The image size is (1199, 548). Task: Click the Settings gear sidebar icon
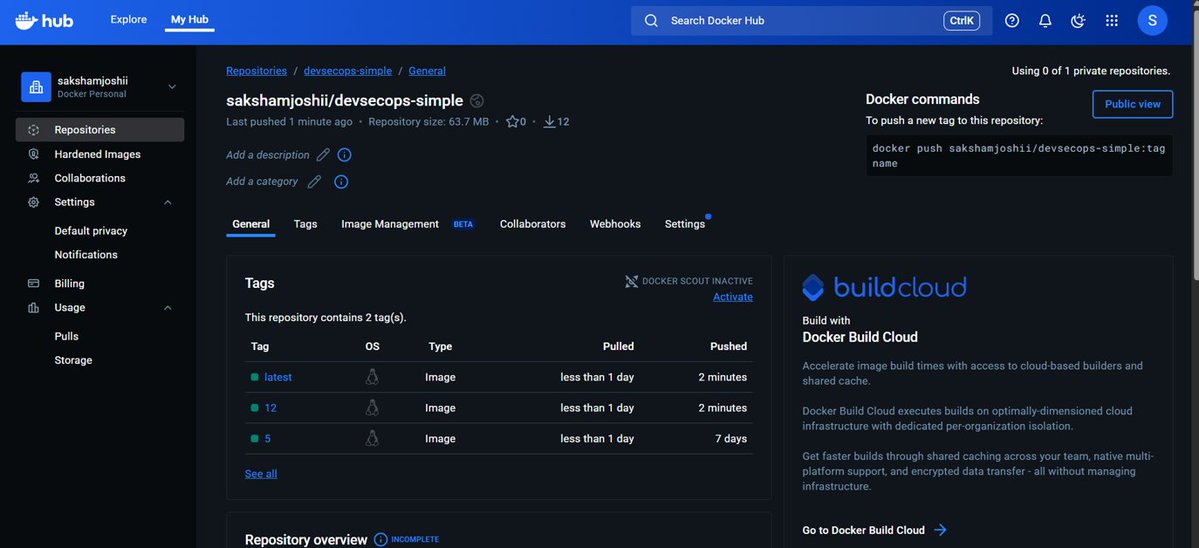(34, 203)
